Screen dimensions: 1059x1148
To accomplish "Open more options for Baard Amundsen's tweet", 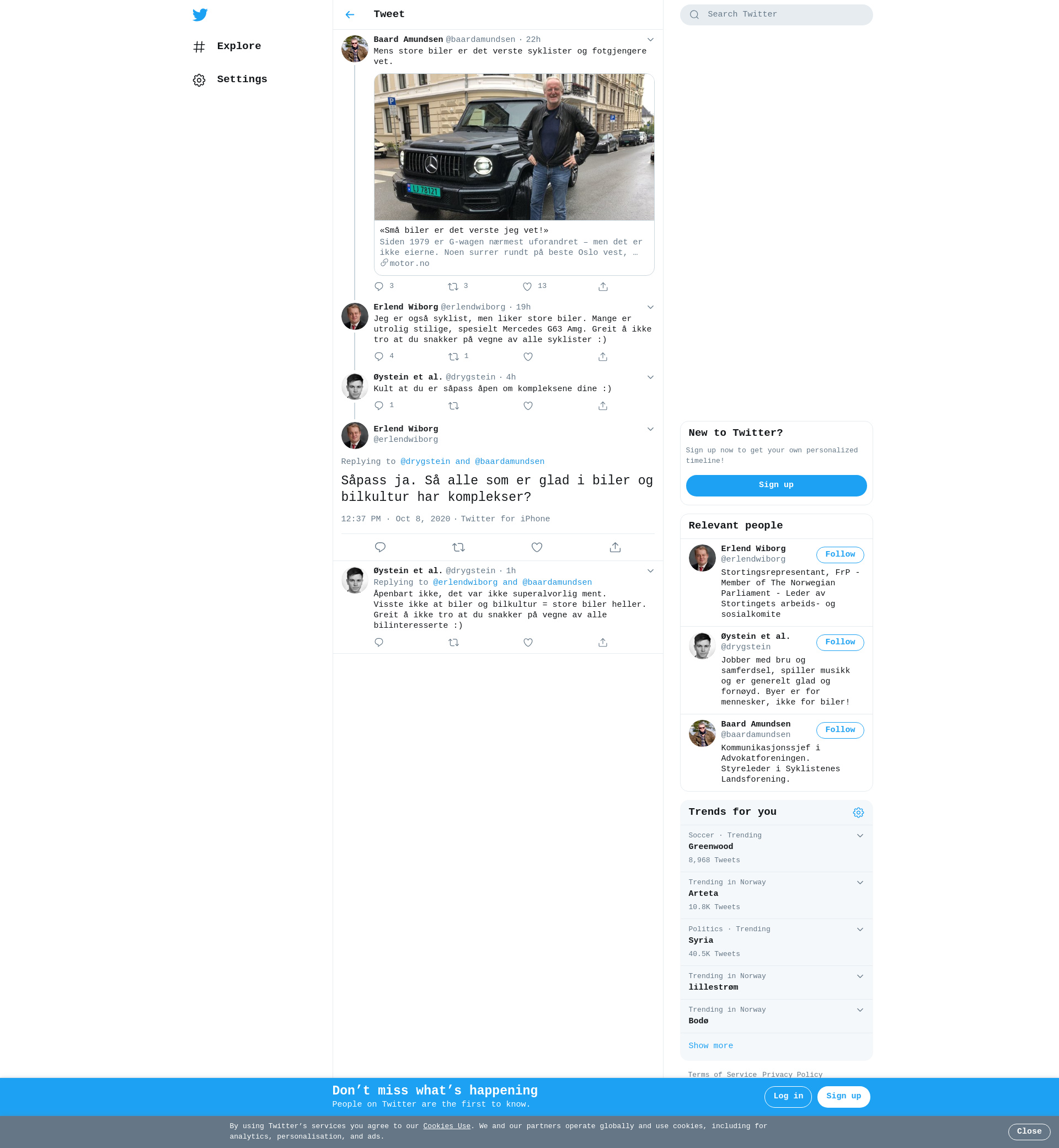I will (650, 40).
